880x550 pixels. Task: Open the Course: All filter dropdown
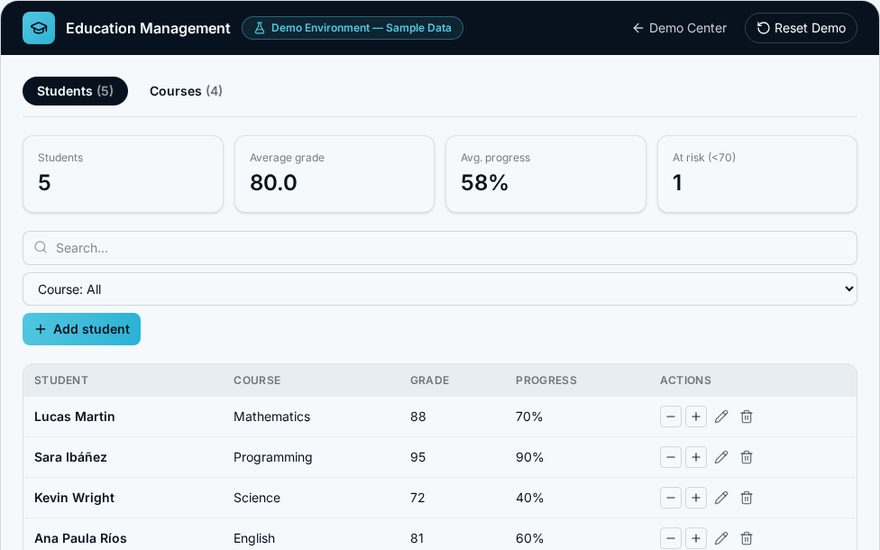(439, 289)
